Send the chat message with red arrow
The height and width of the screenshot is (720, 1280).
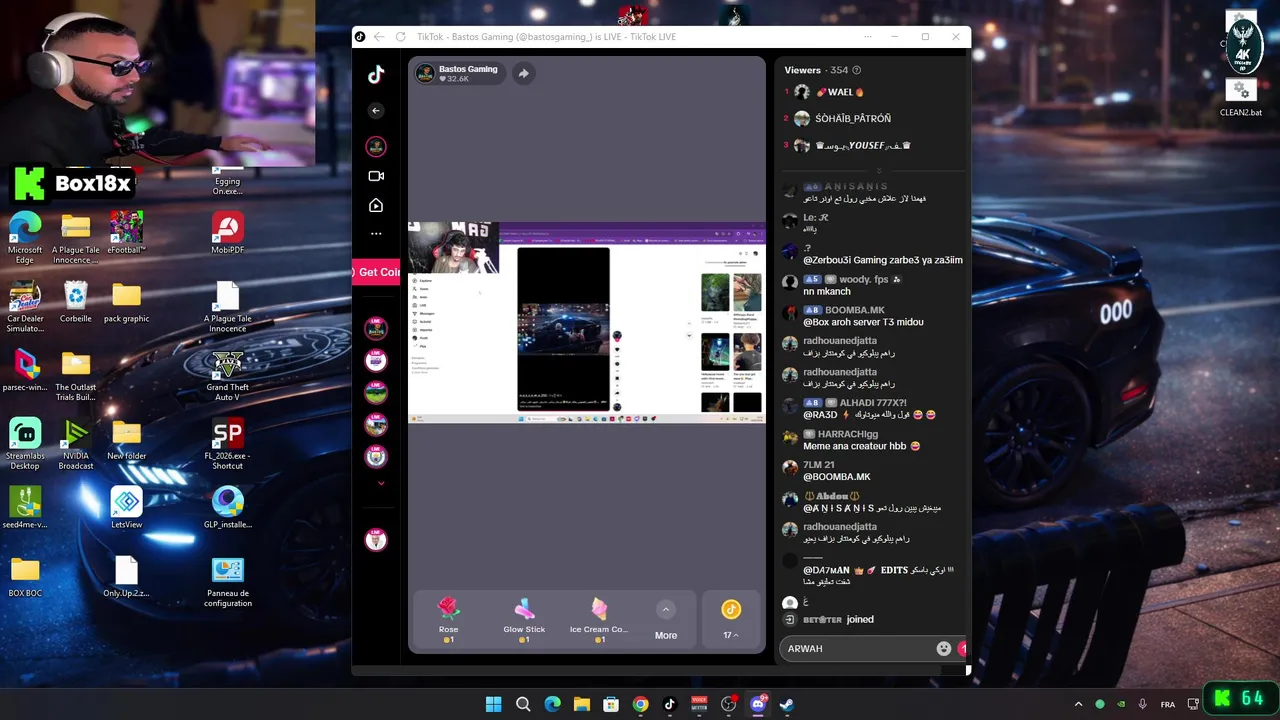tap(962, 649)
